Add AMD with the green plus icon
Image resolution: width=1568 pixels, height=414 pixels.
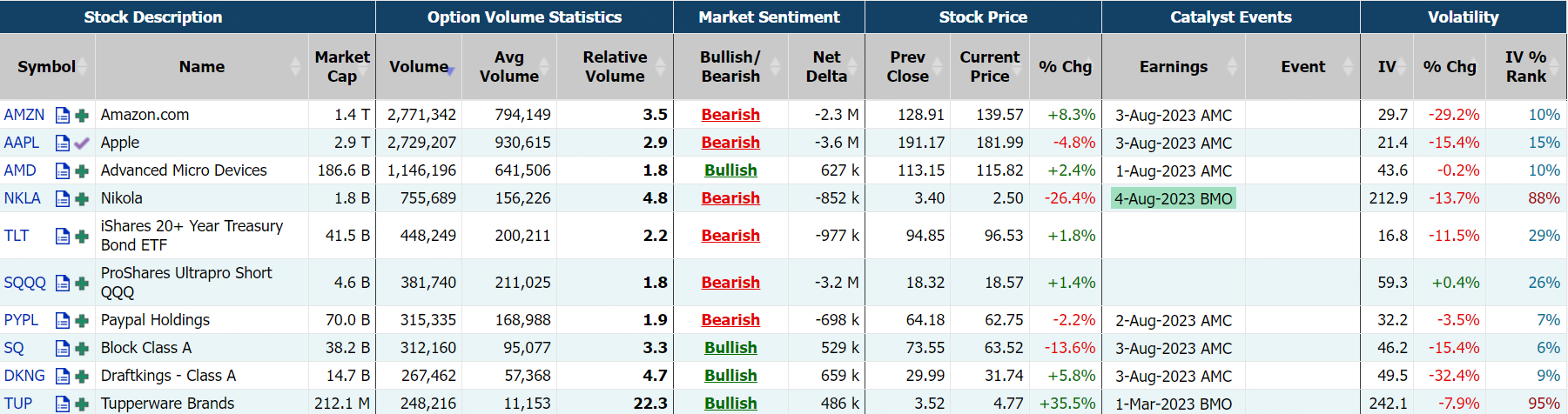(82, 170)
